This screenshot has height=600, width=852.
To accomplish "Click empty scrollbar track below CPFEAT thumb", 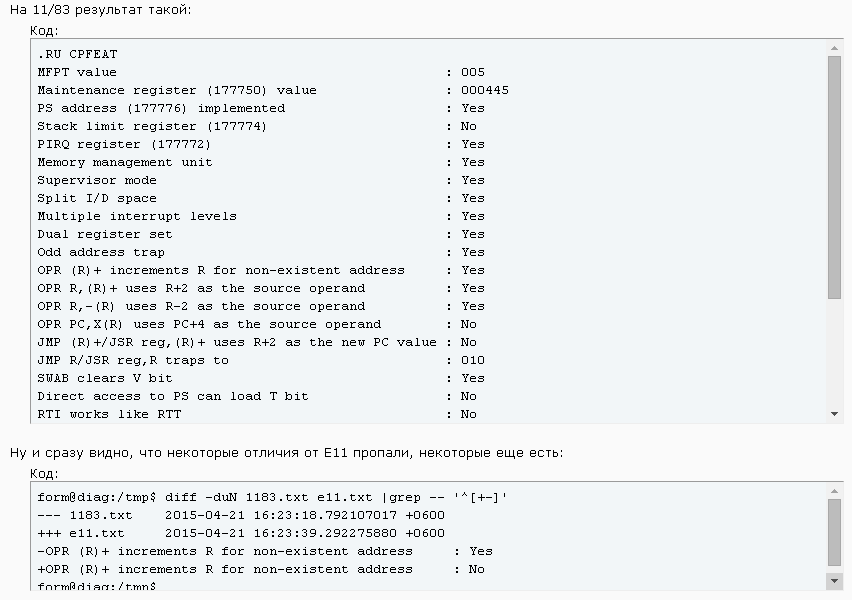I will click(836, 350).
